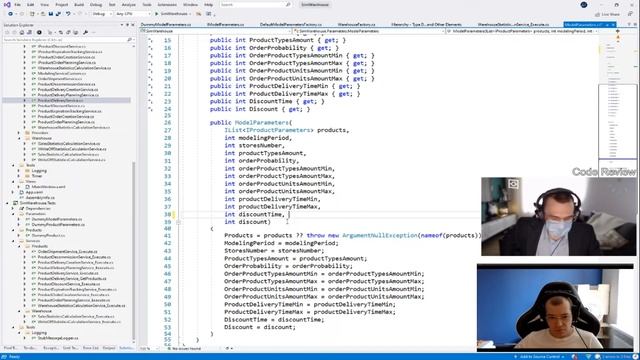Viewport: 640px width, 360px height.
Task: Click the notifications icon in the status bar
Action: pyautogui.click(x=635, y=357)
